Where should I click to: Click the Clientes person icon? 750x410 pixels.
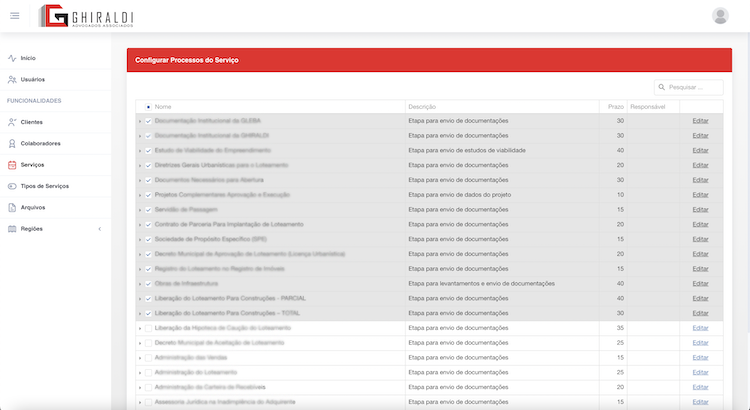tap(12, 122)
